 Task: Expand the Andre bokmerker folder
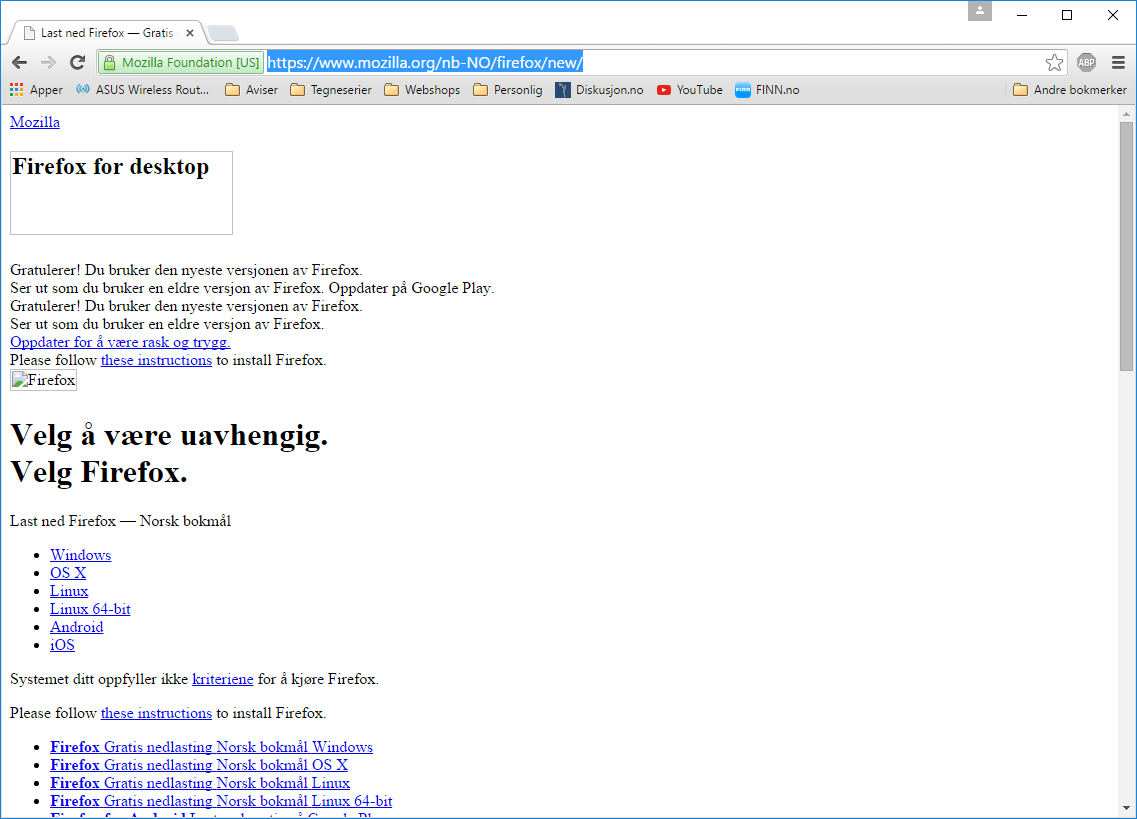pyautogui.click(x=1070, y=90)
